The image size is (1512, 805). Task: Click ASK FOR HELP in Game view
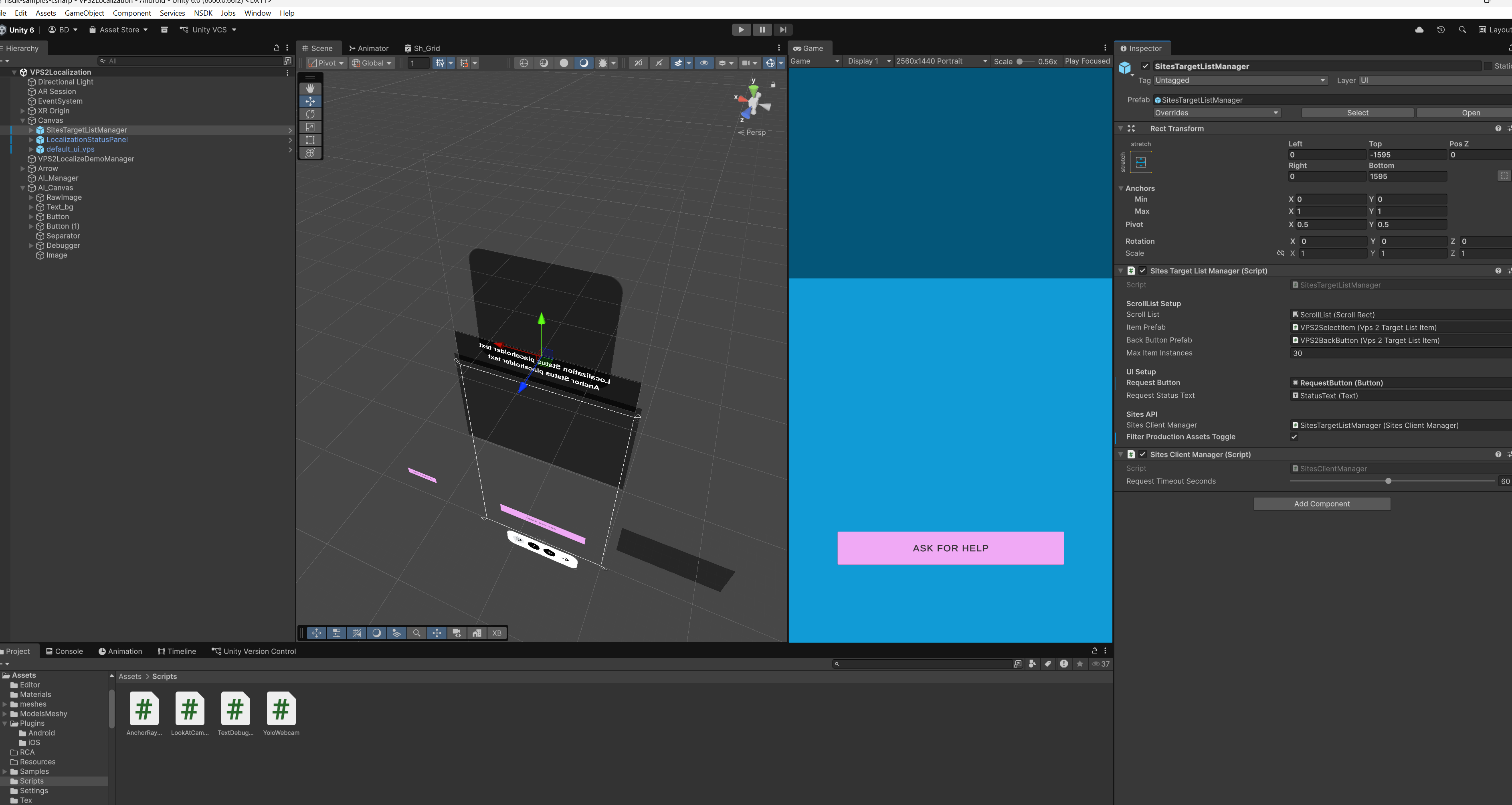(950, 548)
